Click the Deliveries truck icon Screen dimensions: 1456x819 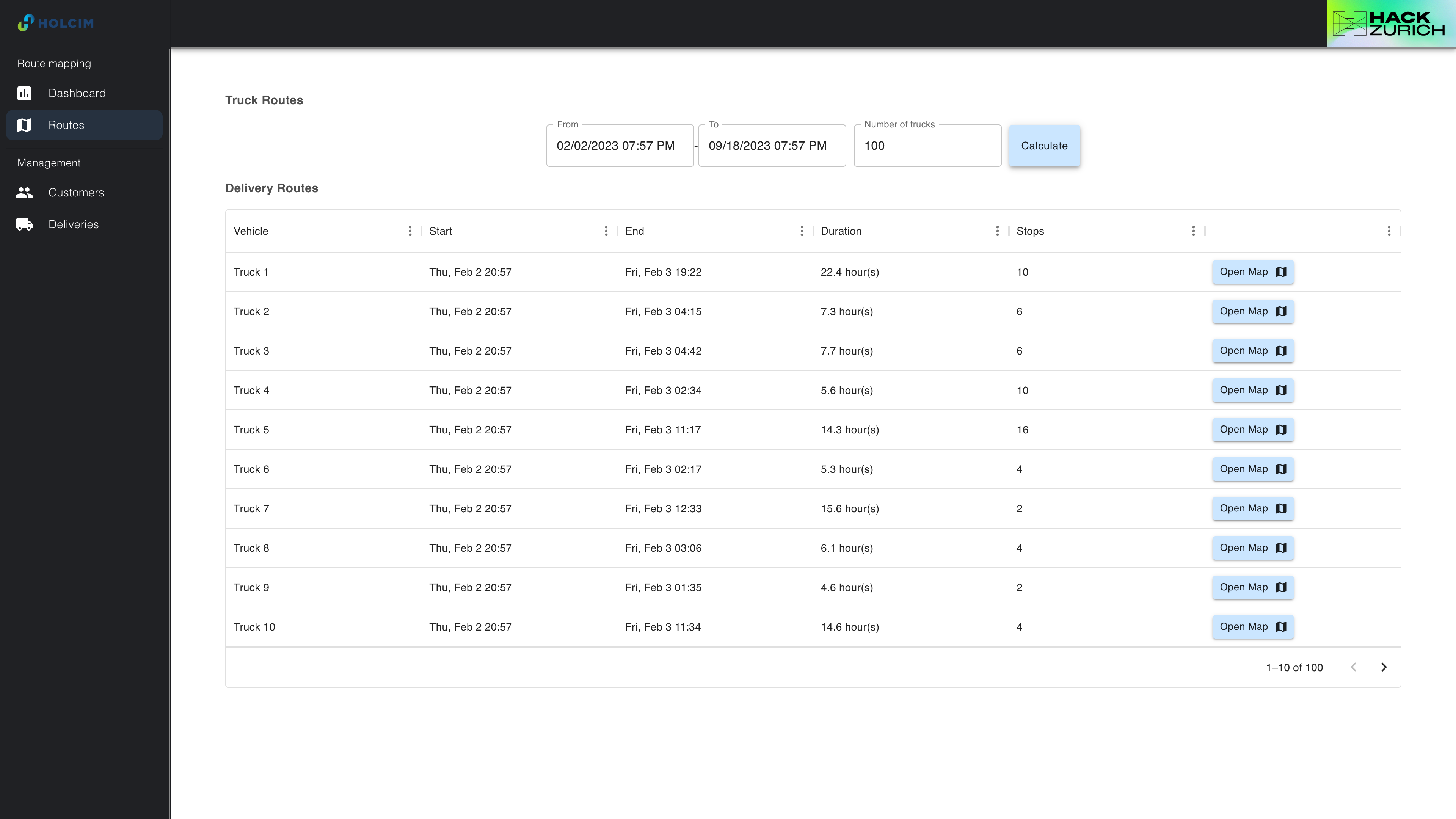pos(24,224)
